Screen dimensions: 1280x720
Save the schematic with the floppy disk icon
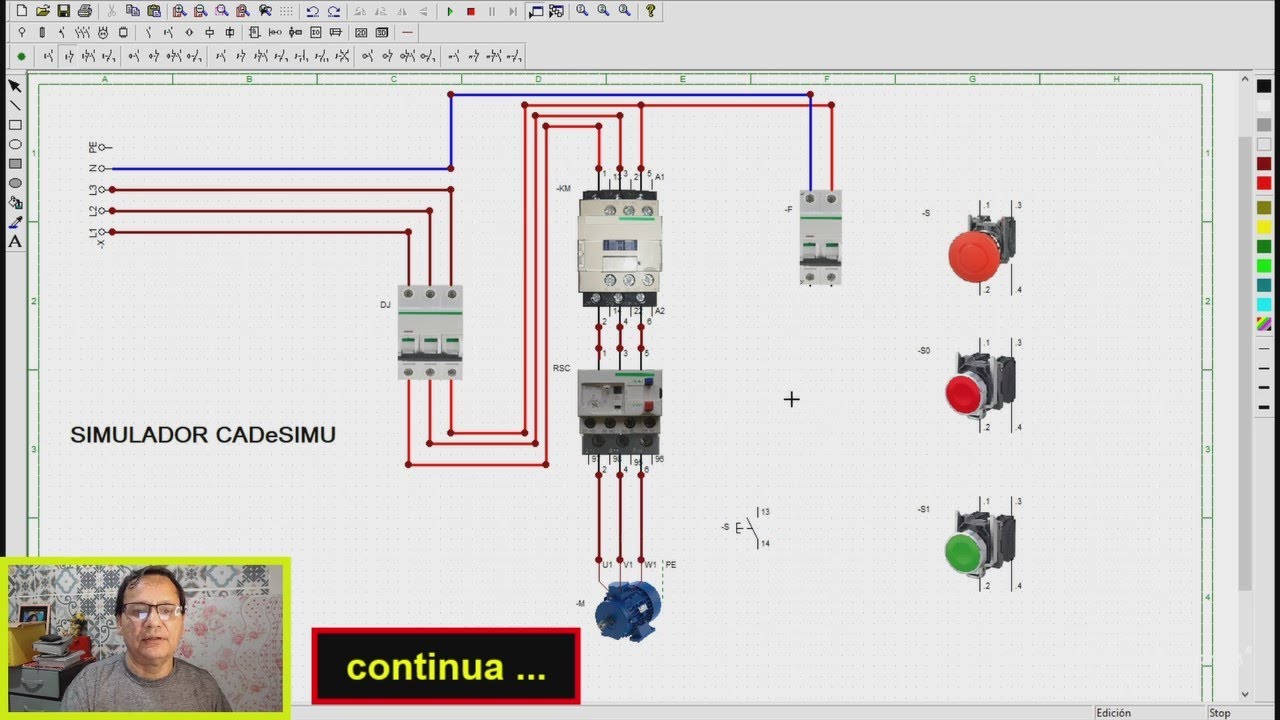point(64,11)
